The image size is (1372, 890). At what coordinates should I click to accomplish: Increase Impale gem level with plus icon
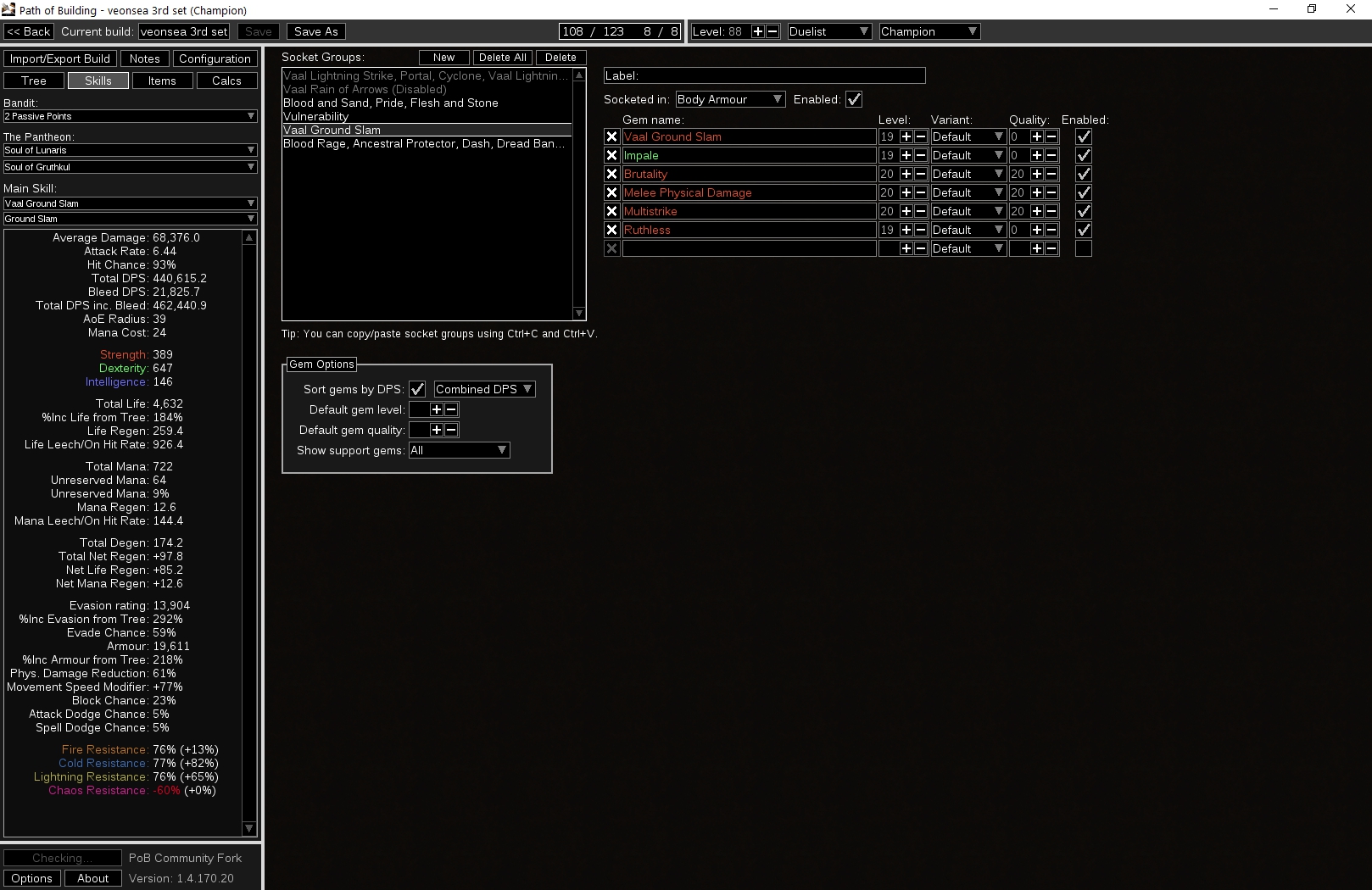(x=906, y=155)
